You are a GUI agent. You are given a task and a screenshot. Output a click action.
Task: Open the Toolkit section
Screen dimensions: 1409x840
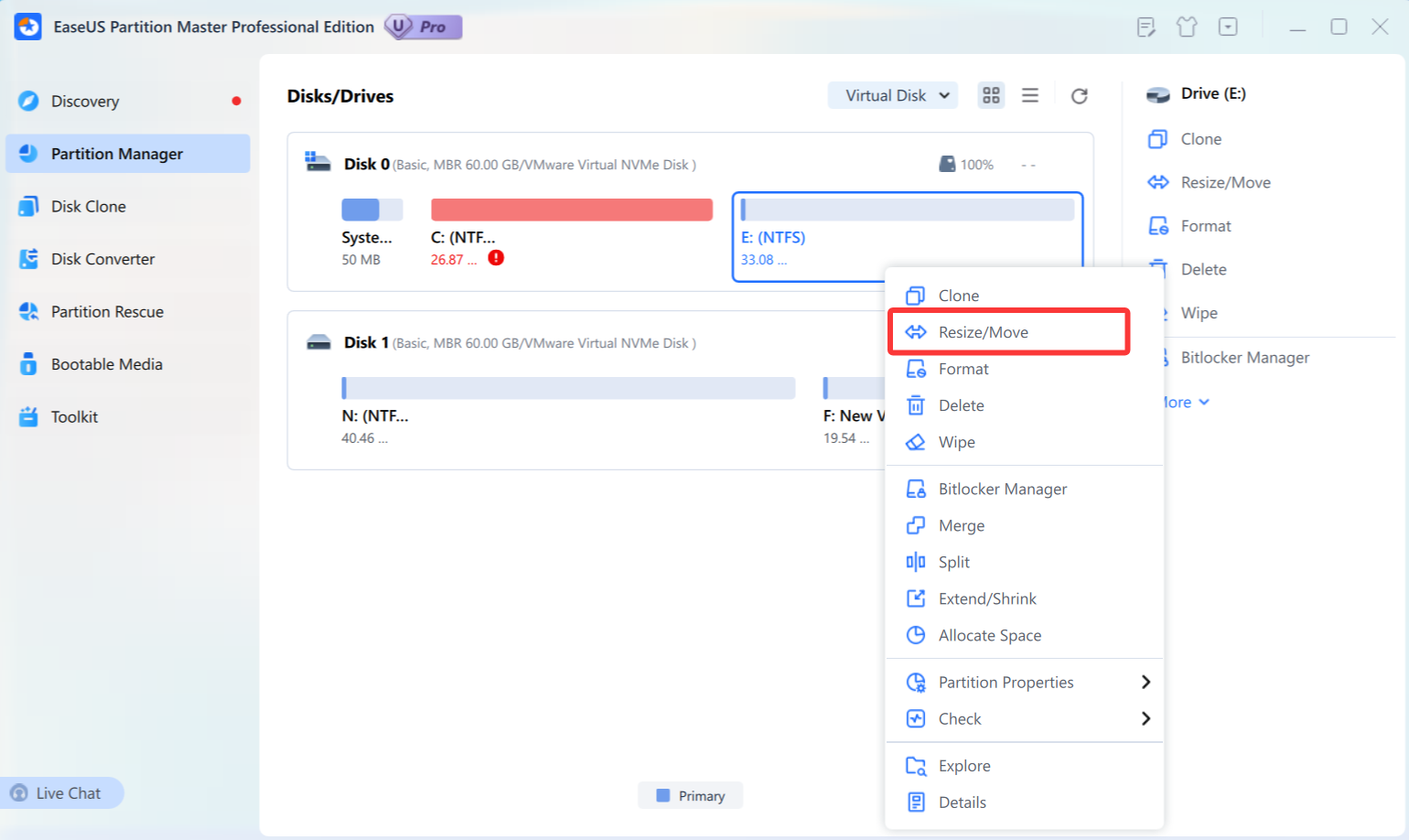point(128,416)
